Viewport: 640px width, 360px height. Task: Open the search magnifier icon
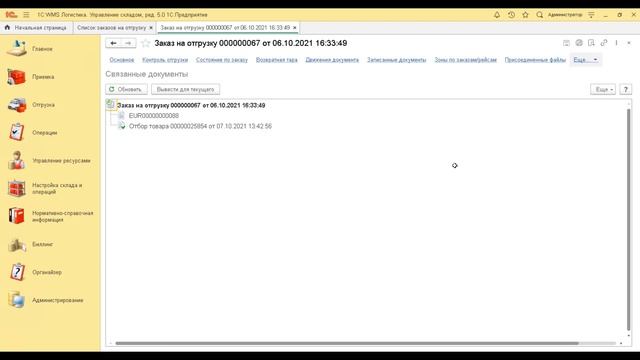click(x=540, y=15)
